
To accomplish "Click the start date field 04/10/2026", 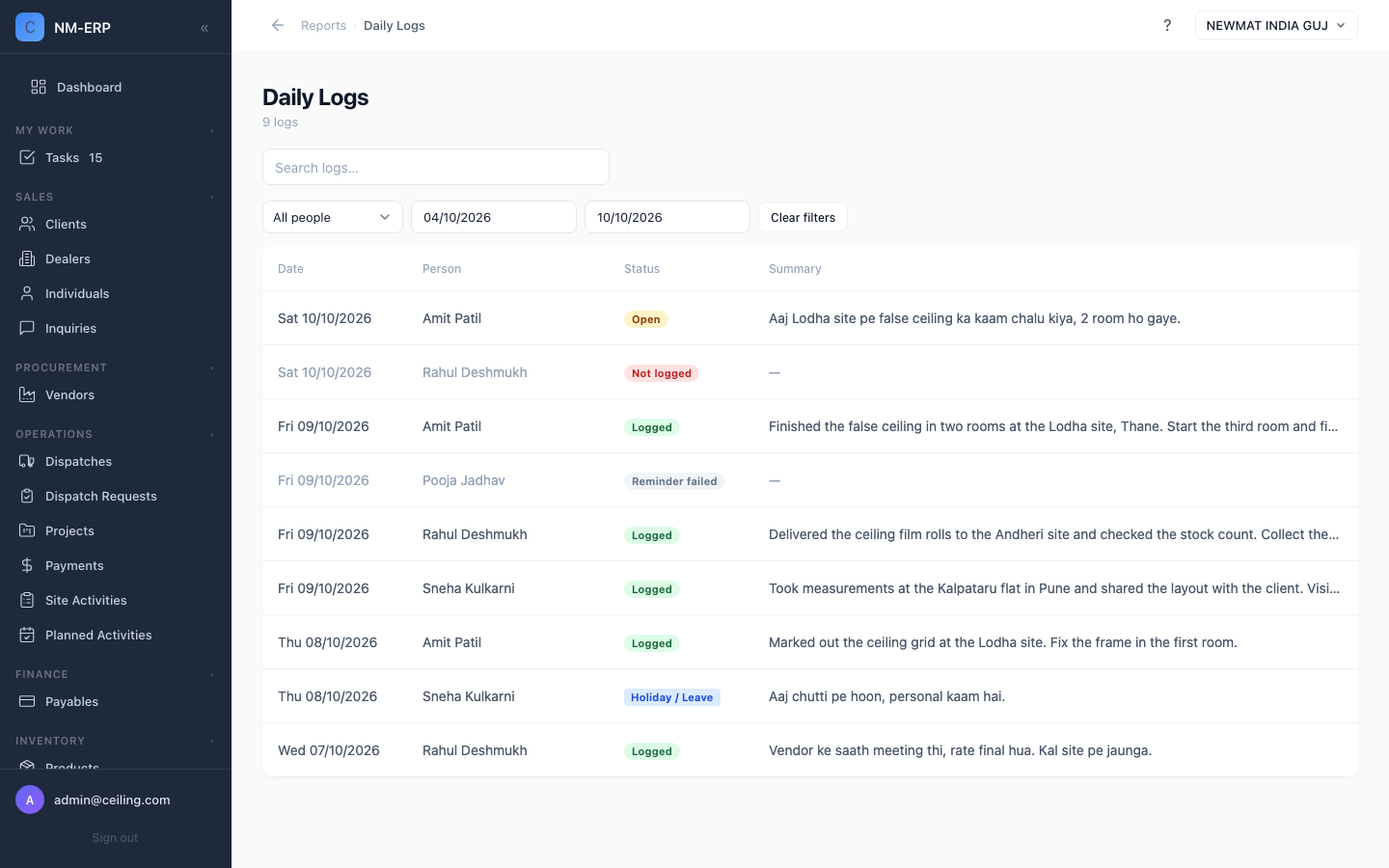I will [x=494, y=217].
